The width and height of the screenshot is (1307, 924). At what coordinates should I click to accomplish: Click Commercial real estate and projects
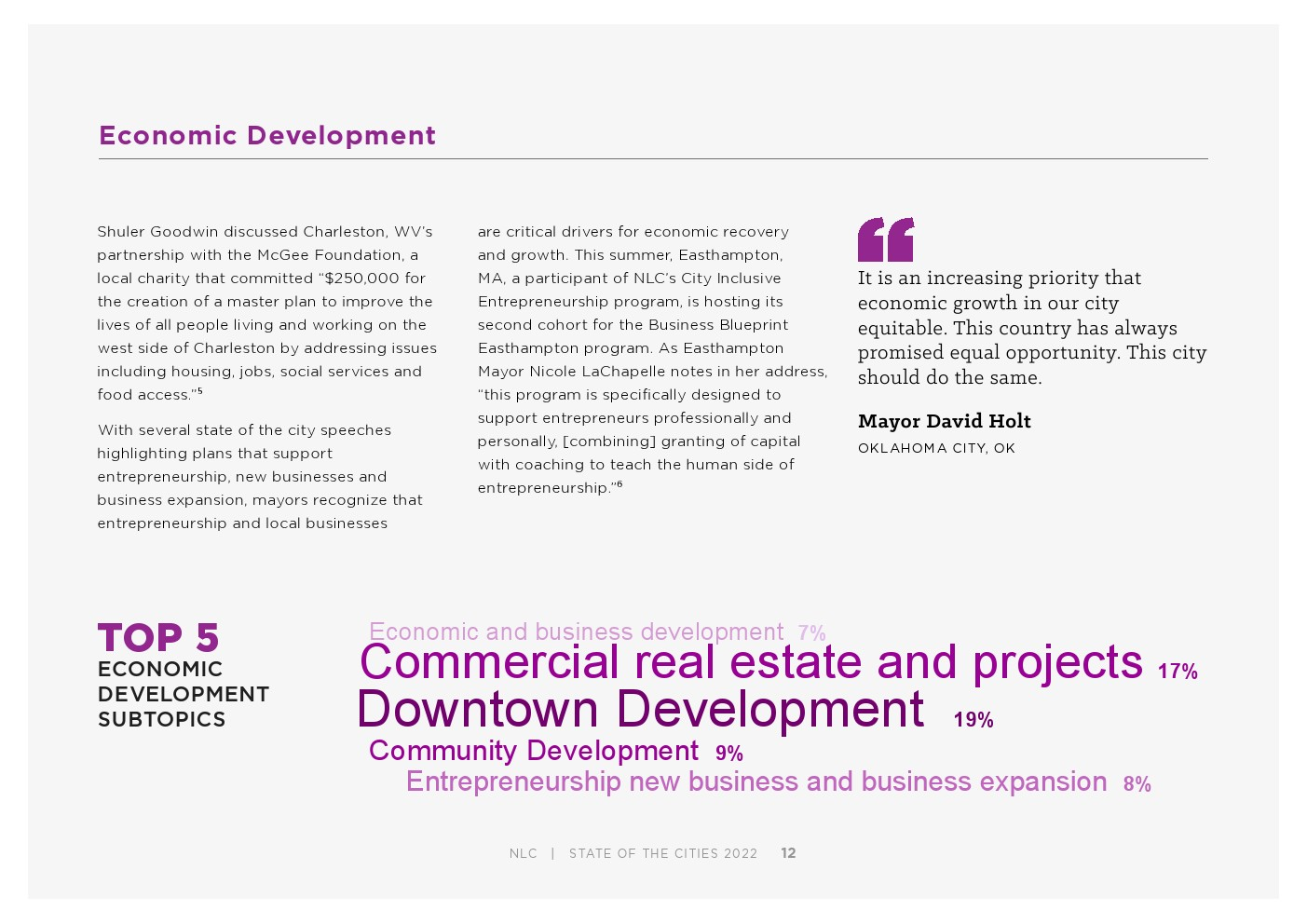751,662
